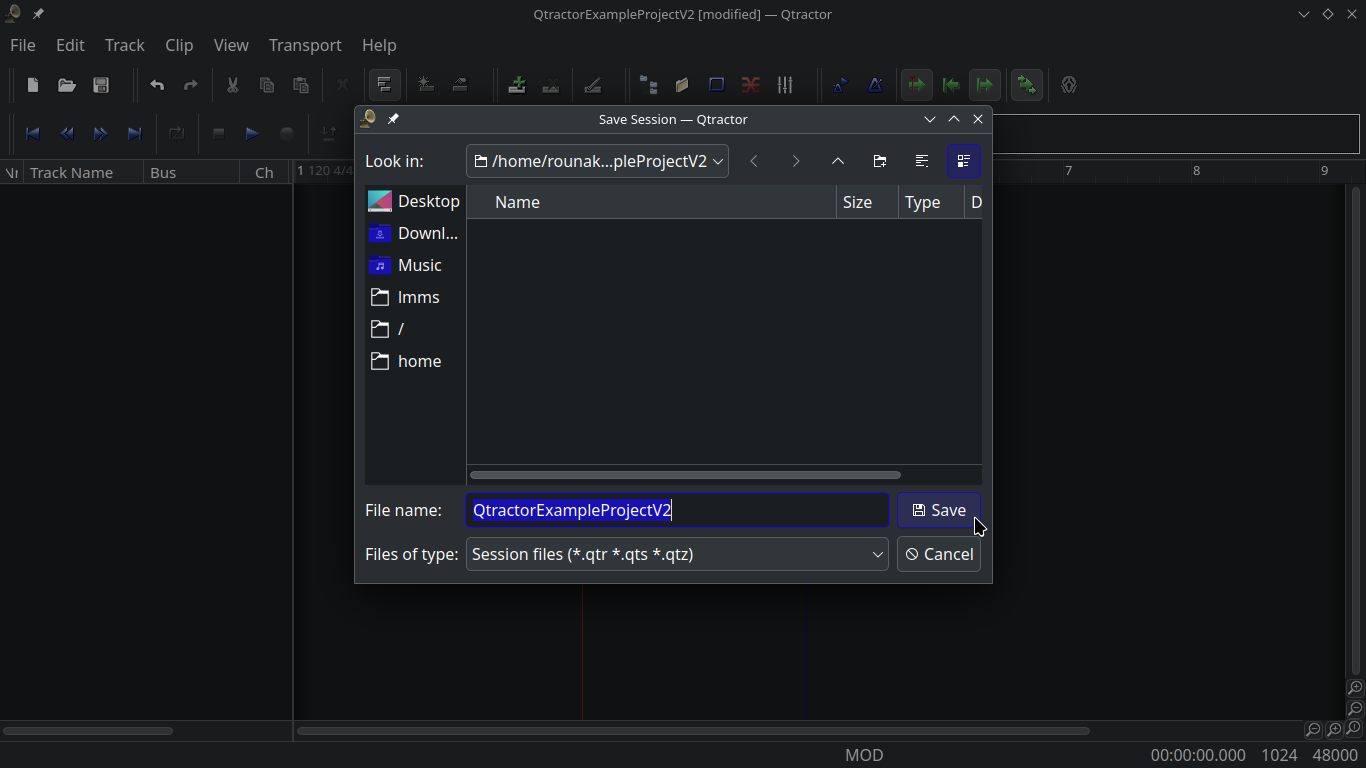Open the Transport menu
1366x768 pixels.
[305, 45]
